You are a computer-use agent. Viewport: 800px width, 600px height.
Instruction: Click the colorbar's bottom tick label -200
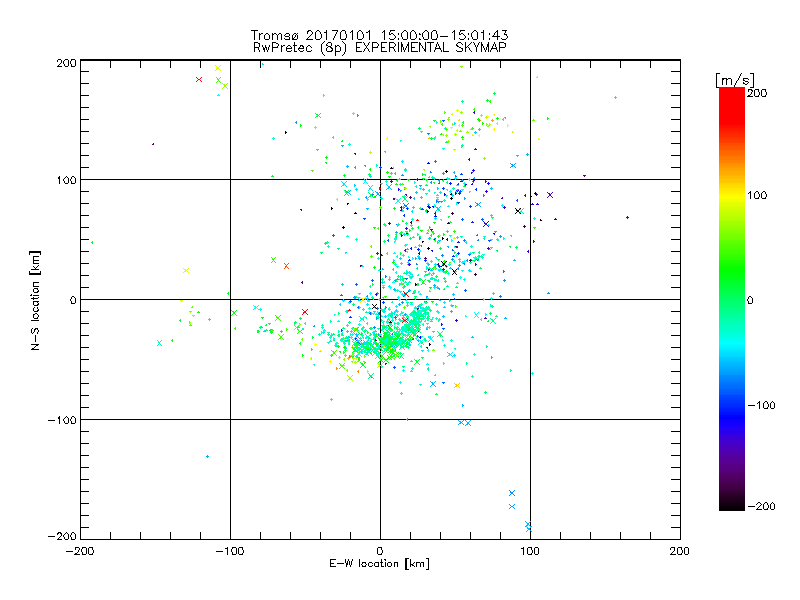pos(761,506)
